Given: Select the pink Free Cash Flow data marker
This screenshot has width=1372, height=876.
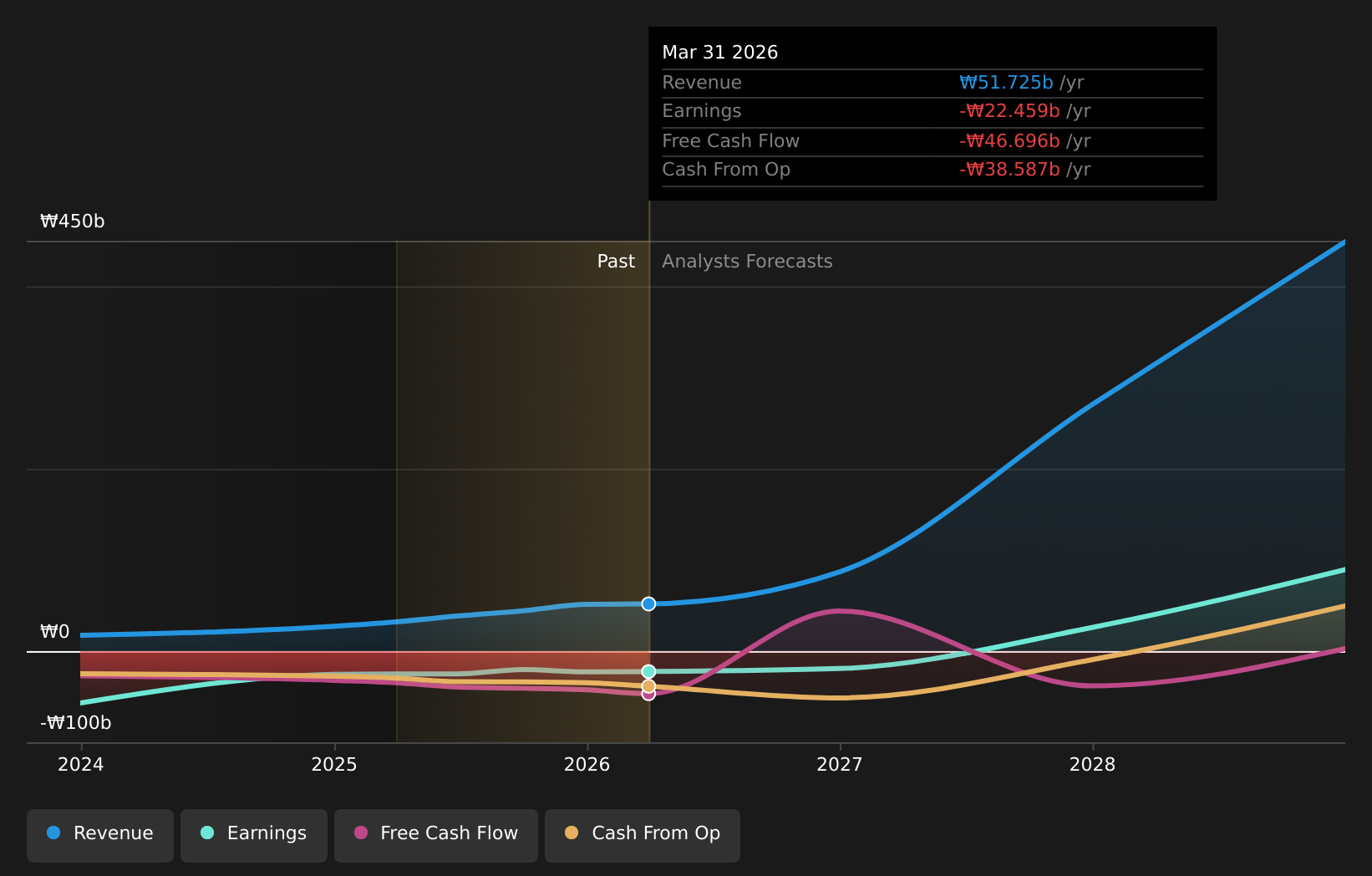Looking at the screenshot, I should [x=648, y=695].
